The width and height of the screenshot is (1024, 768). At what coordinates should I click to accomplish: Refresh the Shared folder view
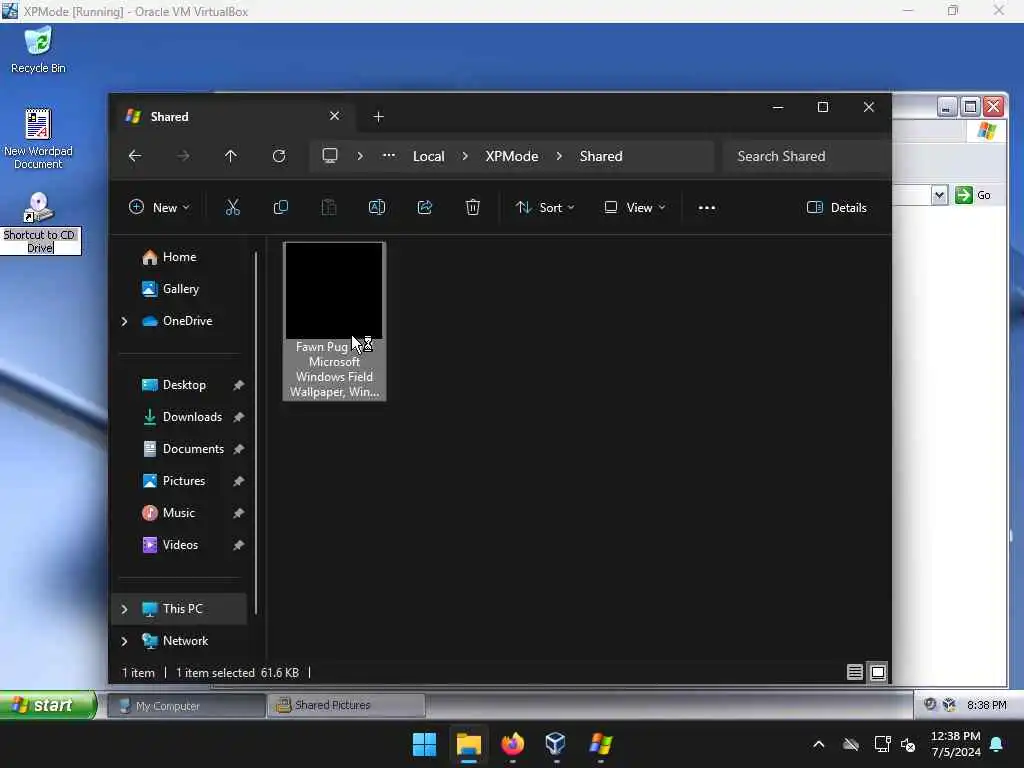[x=279, y=156]
